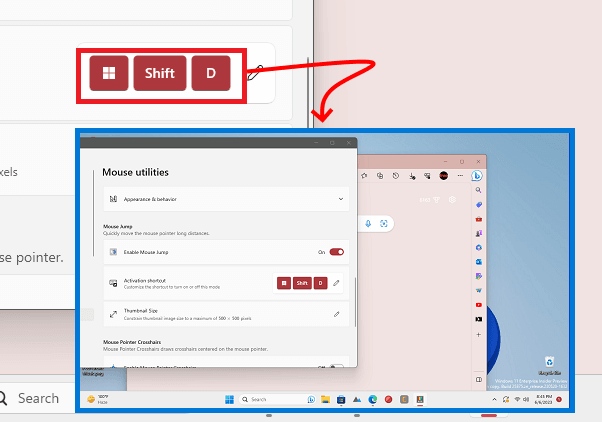
Task: Click the large D key shortcut chip
Action: tap(211, 73)
